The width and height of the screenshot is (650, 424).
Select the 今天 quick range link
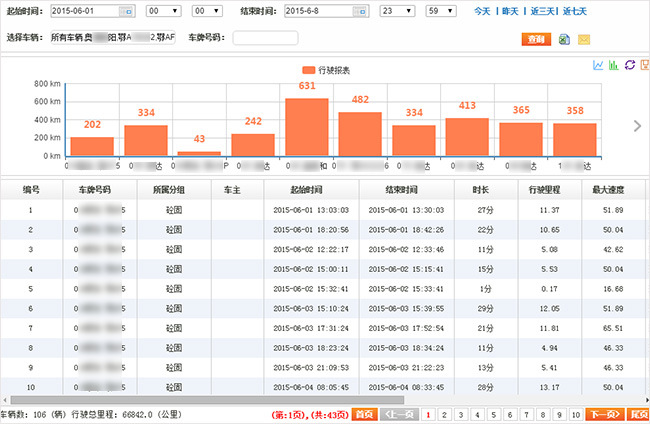pyautogui.click(x=482, y=11)
